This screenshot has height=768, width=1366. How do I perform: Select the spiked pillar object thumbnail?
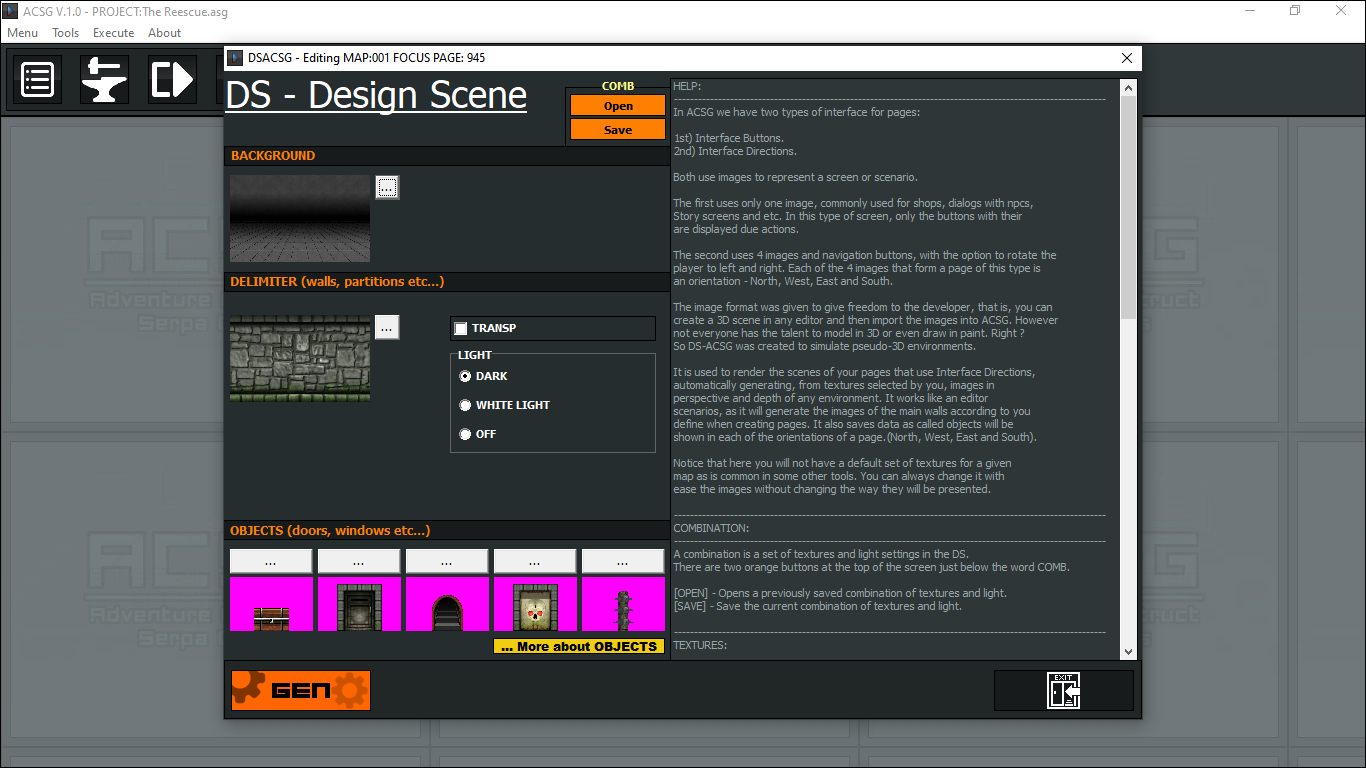(623, 604)
